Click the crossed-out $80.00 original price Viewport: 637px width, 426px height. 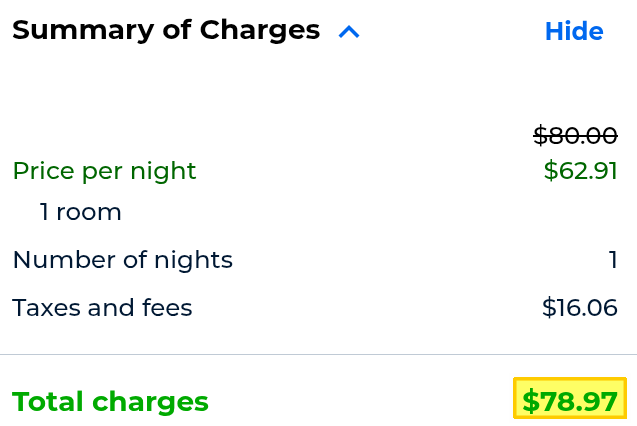coord(575,135)
